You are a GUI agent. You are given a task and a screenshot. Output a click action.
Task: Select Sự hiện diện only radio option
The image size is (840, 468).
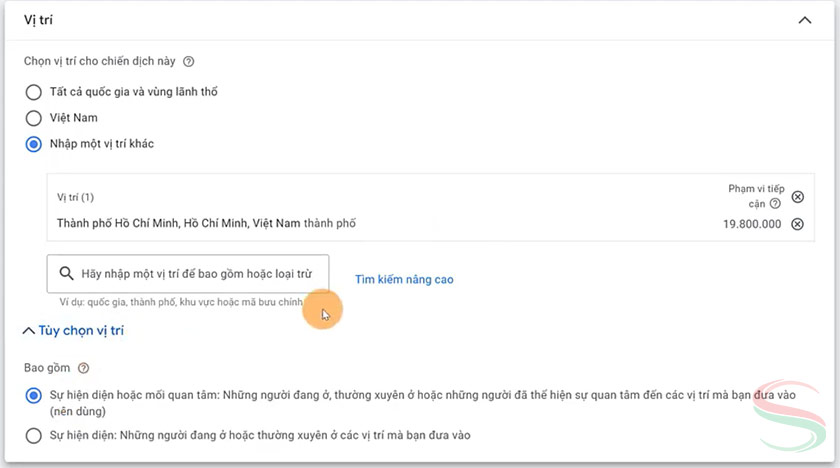coord(33,436)
